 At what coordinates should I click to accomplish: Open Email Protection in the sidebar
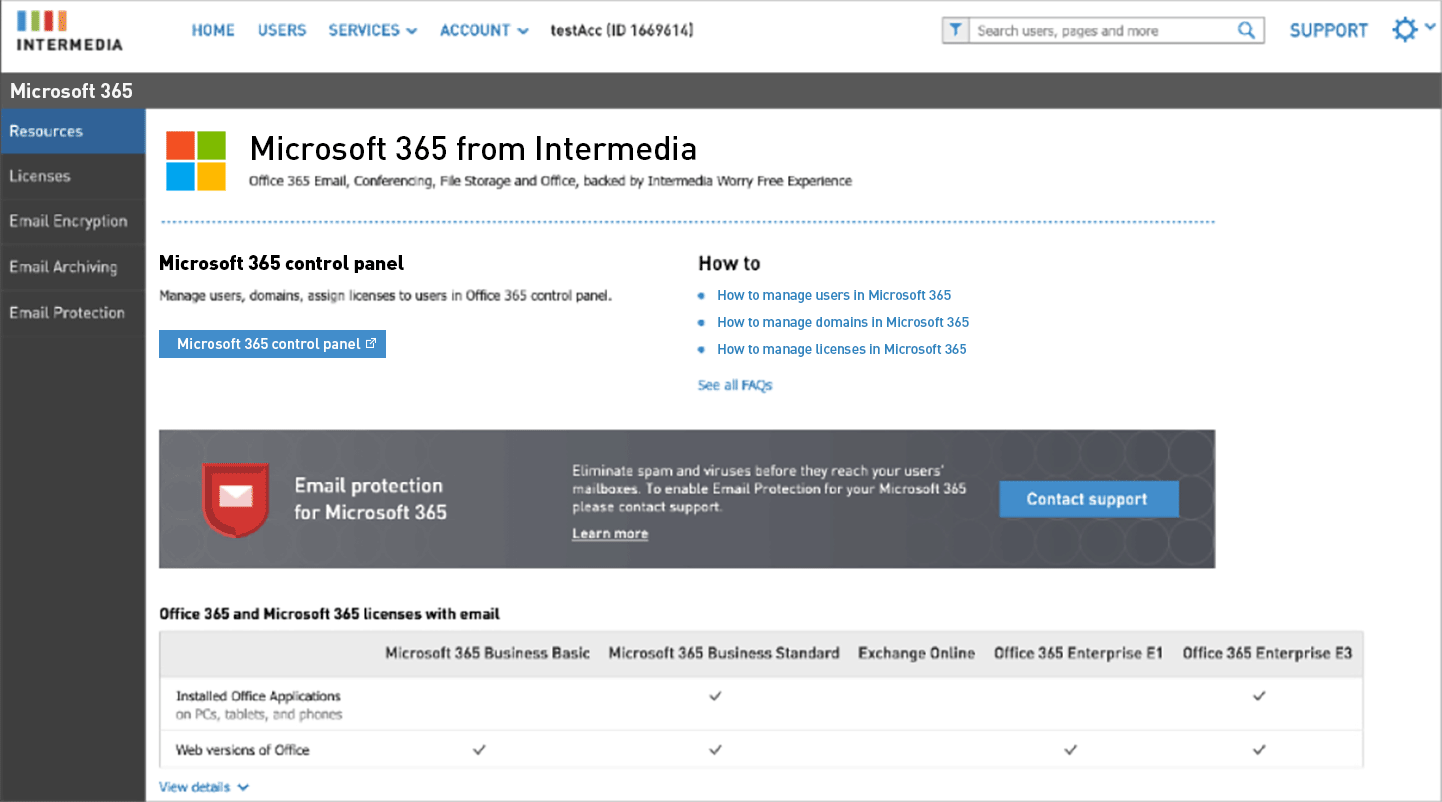[73, 313]
